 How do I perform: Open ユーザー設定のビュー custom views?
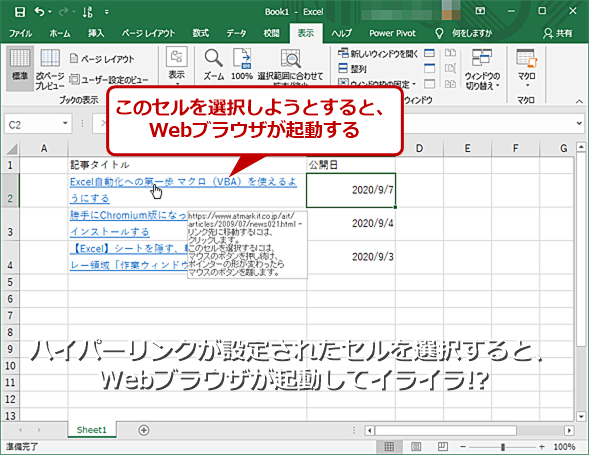click(109, 79)
